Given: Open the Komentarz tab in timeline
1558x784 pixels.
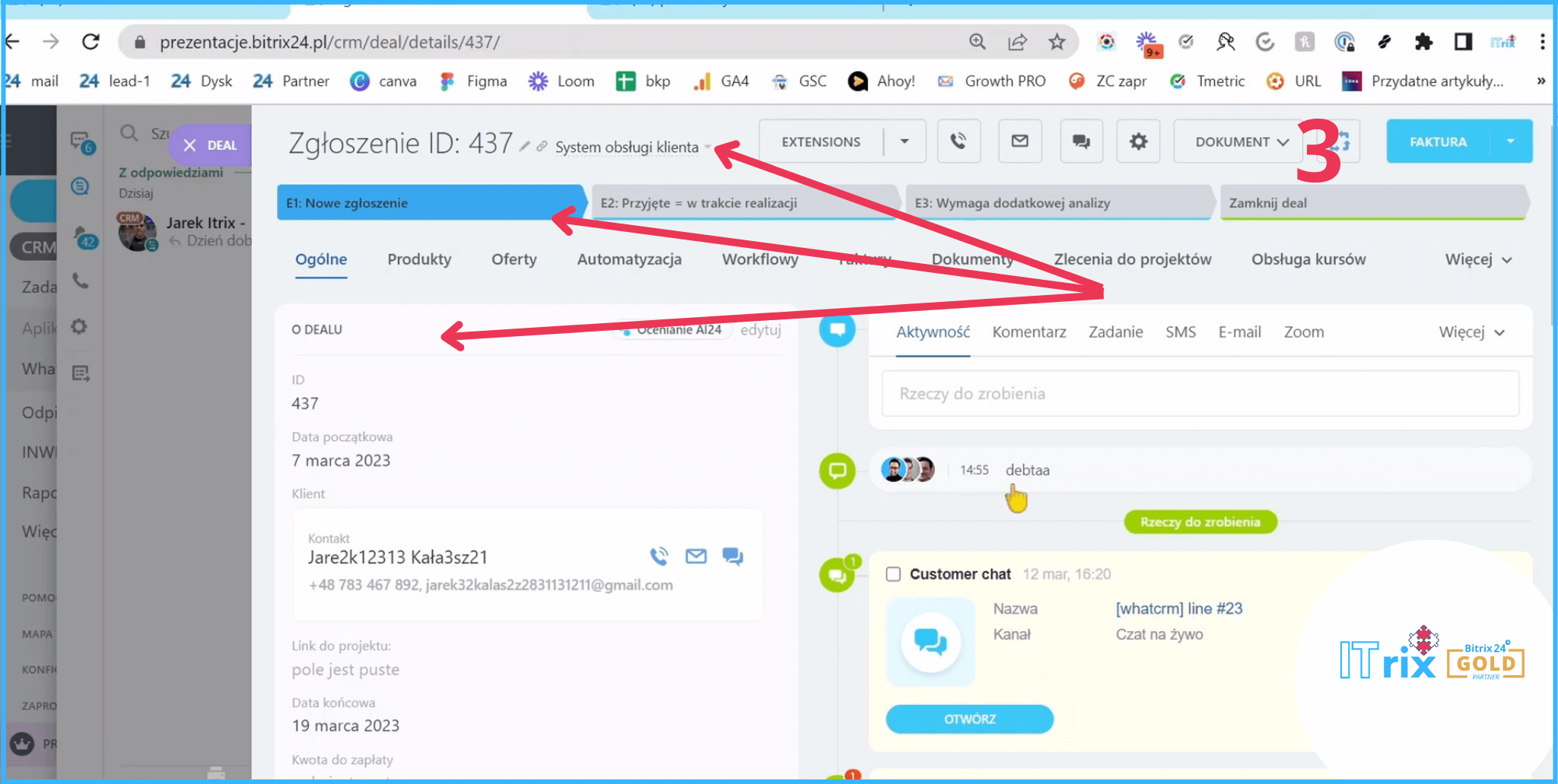Looking at the screenshot, I should [x=1029, y=332].
